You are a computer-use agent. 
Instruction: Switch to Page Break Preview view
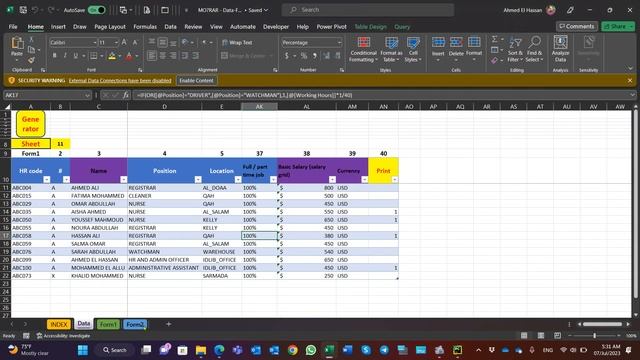click(x=557, y=336)
